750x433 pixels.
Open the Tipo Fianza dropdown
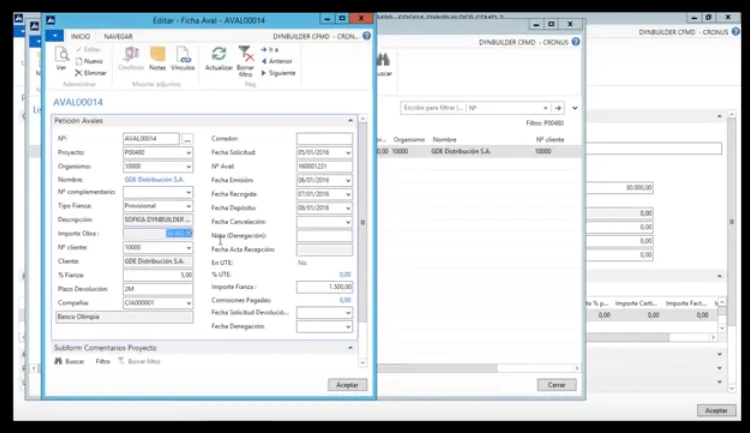point(188,206)
